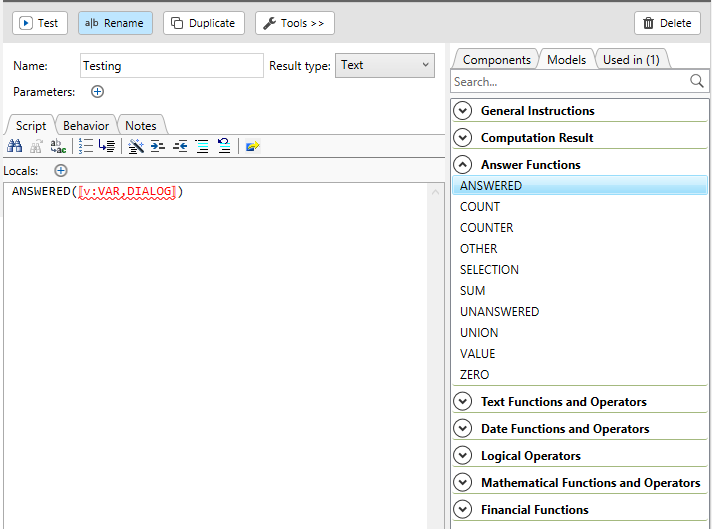Click the decrease indent icon
712x529 pixels.
tap(180, 146)
